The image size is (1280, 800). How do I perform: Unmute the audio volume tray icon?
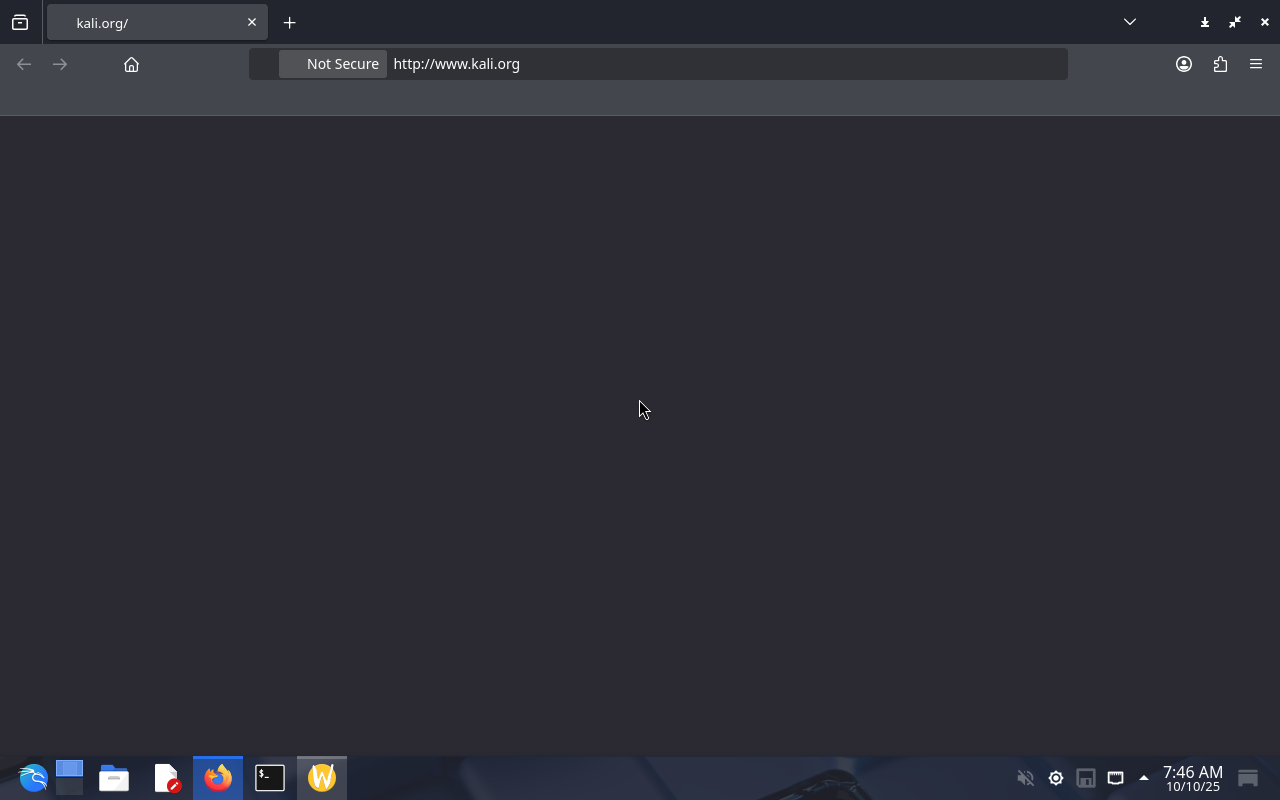tap(1025, 778)
